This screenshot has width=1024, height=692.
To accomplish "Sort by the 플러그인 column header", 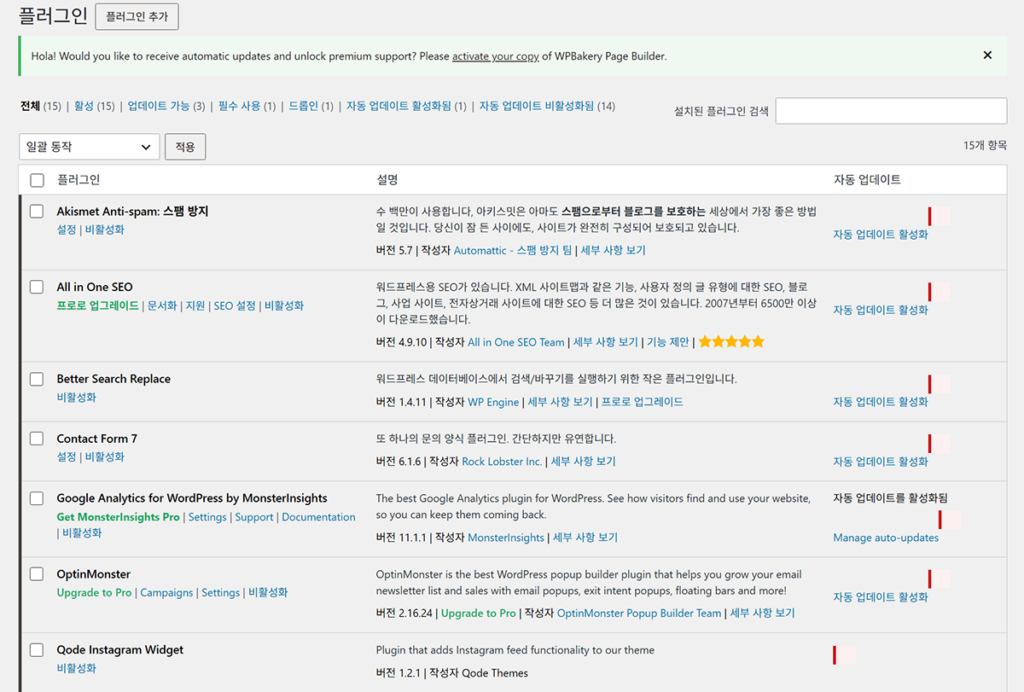I will click(78, 180).
